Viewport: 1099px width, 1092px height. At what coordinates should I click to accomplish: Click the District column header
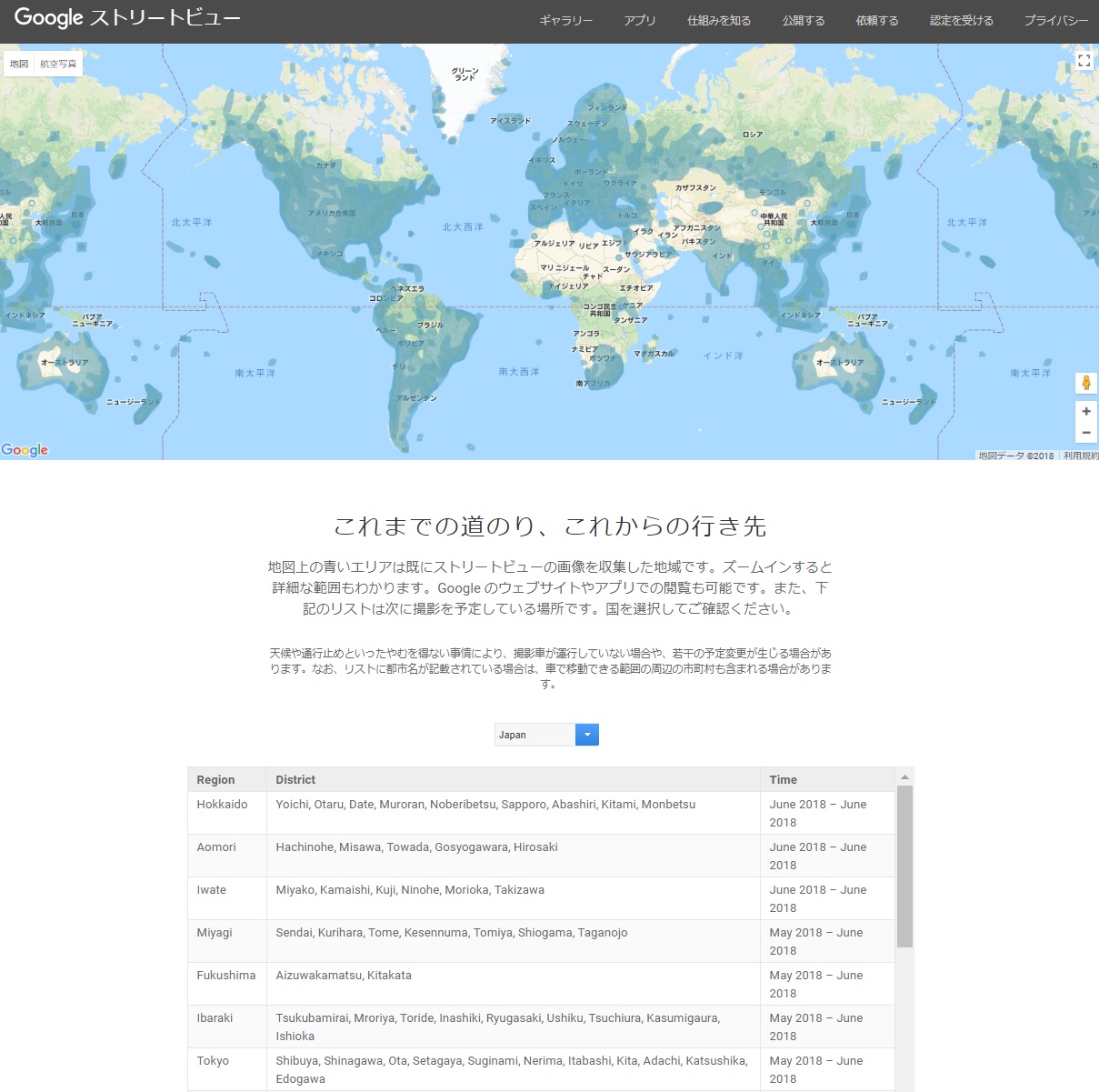tap(514, 779)
